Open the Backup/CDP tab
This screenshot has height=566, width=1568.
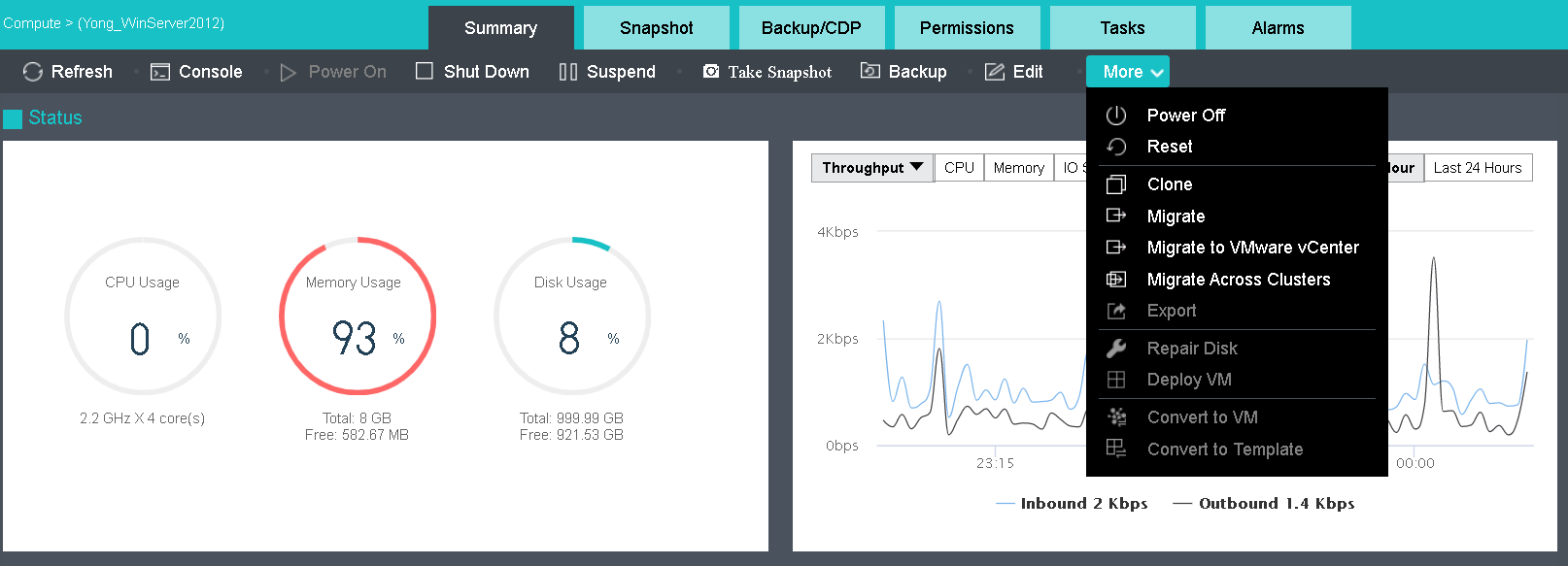point(812,27)
